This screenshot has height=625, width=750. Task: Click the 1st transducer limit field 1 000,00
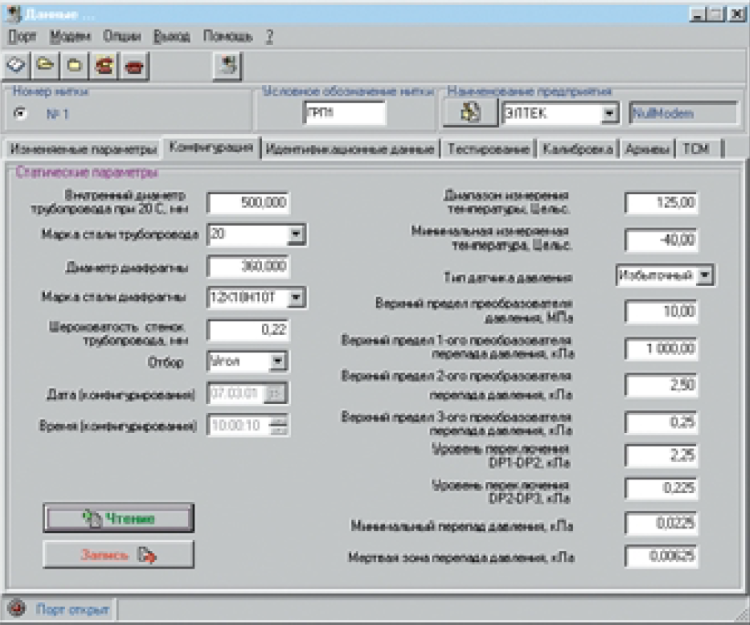pyautogui.click(x=661, y=349)
